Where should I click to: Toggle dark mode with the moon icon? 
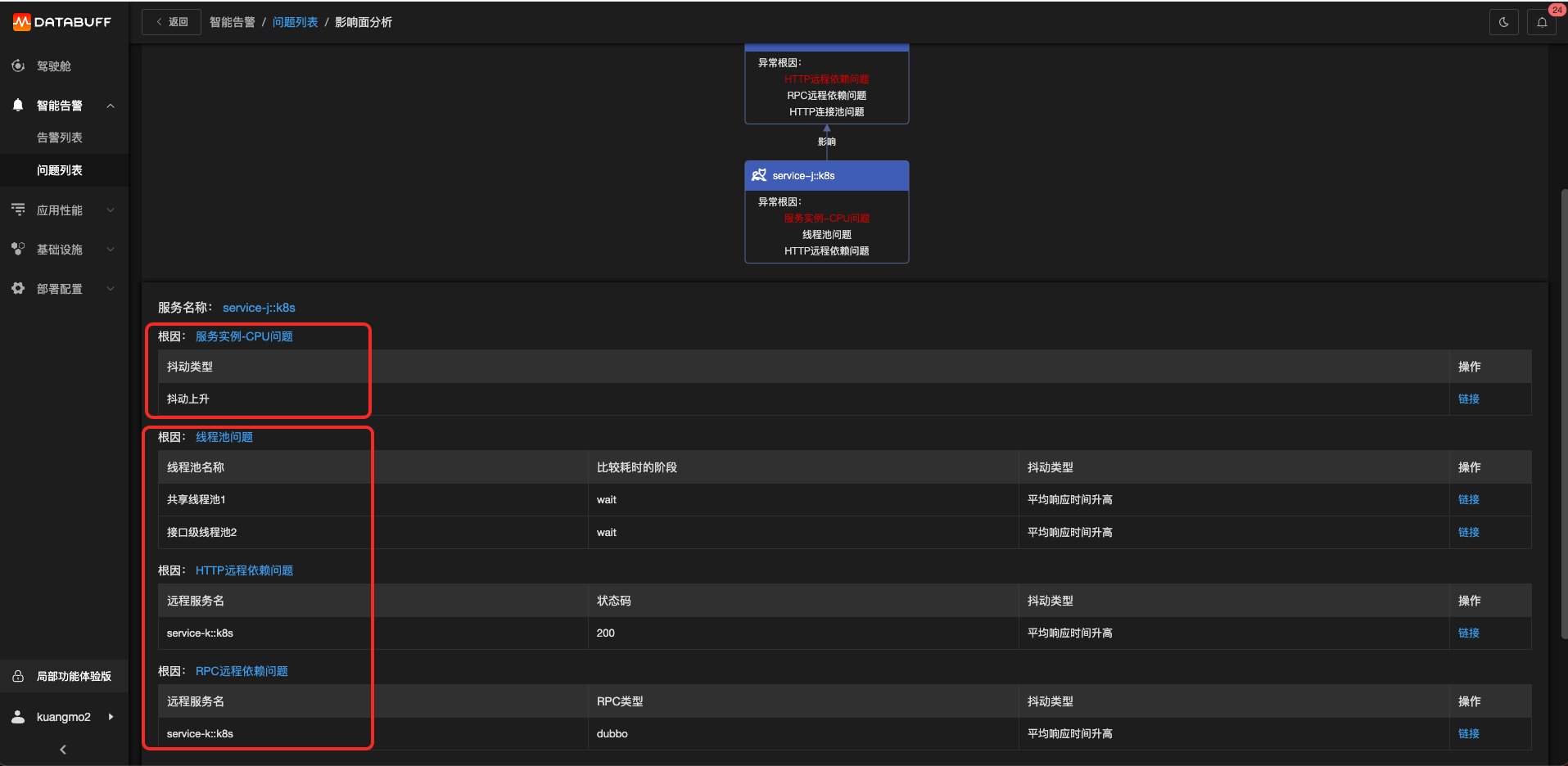(x=1503, y=22)
